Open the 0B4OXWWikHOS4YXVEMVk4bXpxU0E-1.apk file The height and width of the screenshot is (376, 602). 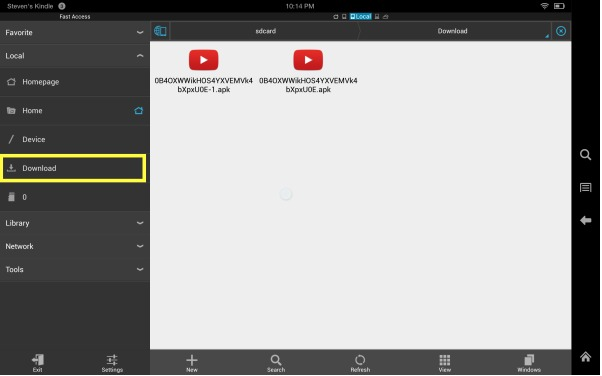tap(203, 71)
